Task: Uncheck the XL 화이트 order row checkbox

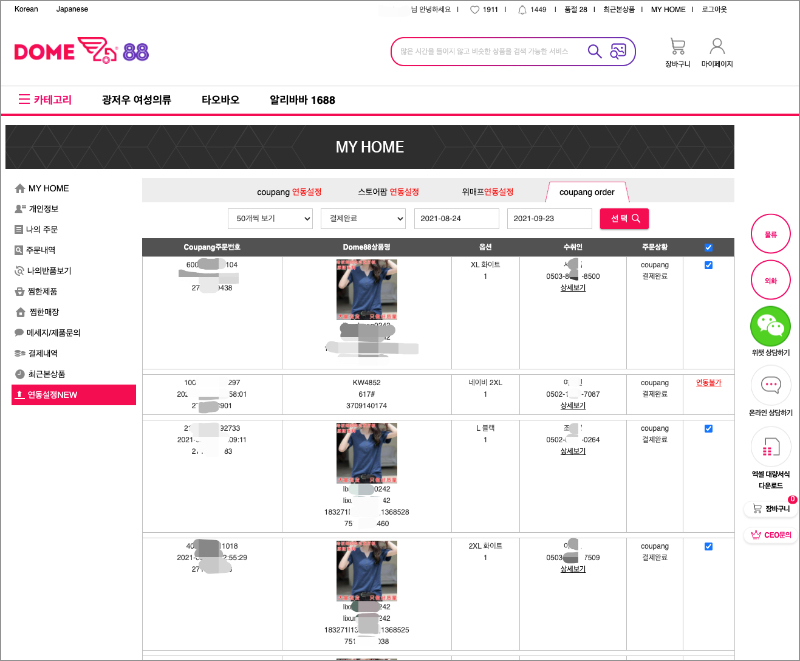Action: click(708, 265)
